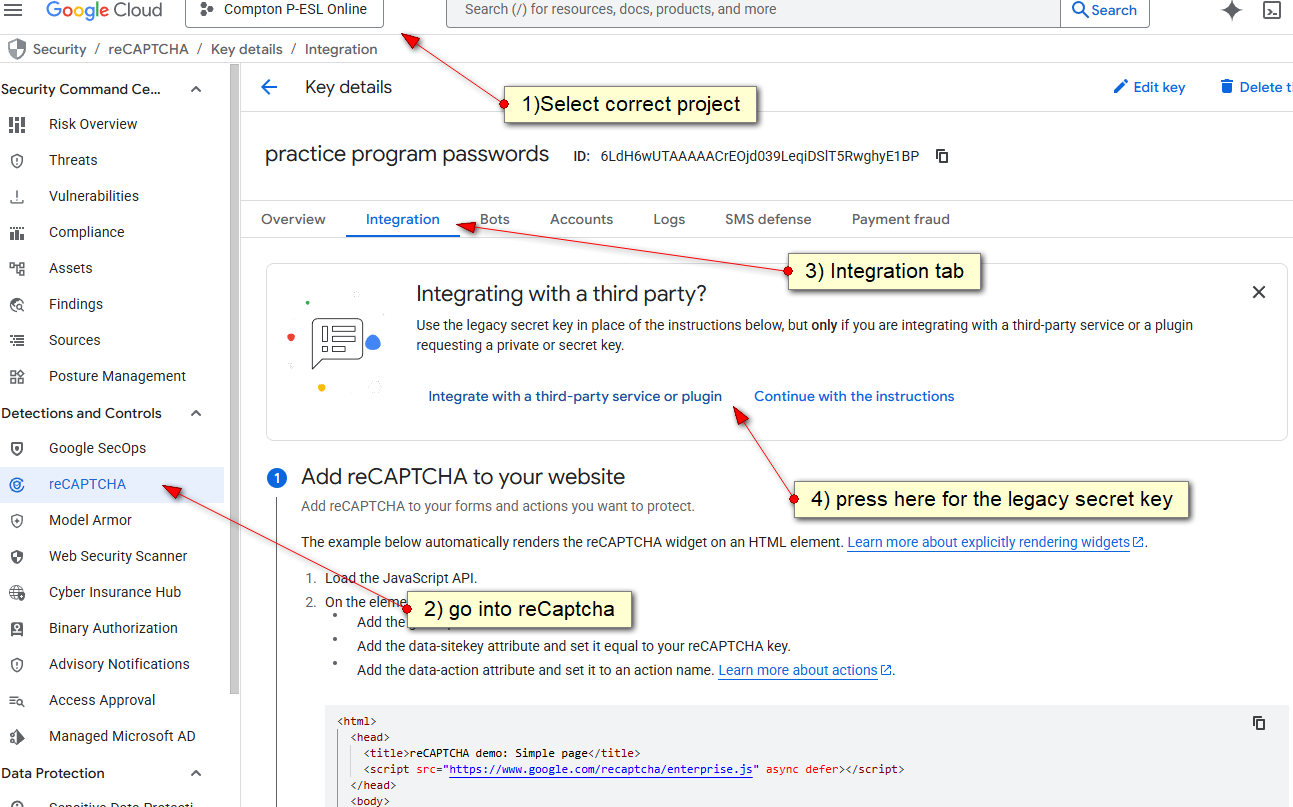Image resolution: width=1293 pixels, height=807 pixels.
Task: Click the Delete key button
Action: (x=1256, y=87)
